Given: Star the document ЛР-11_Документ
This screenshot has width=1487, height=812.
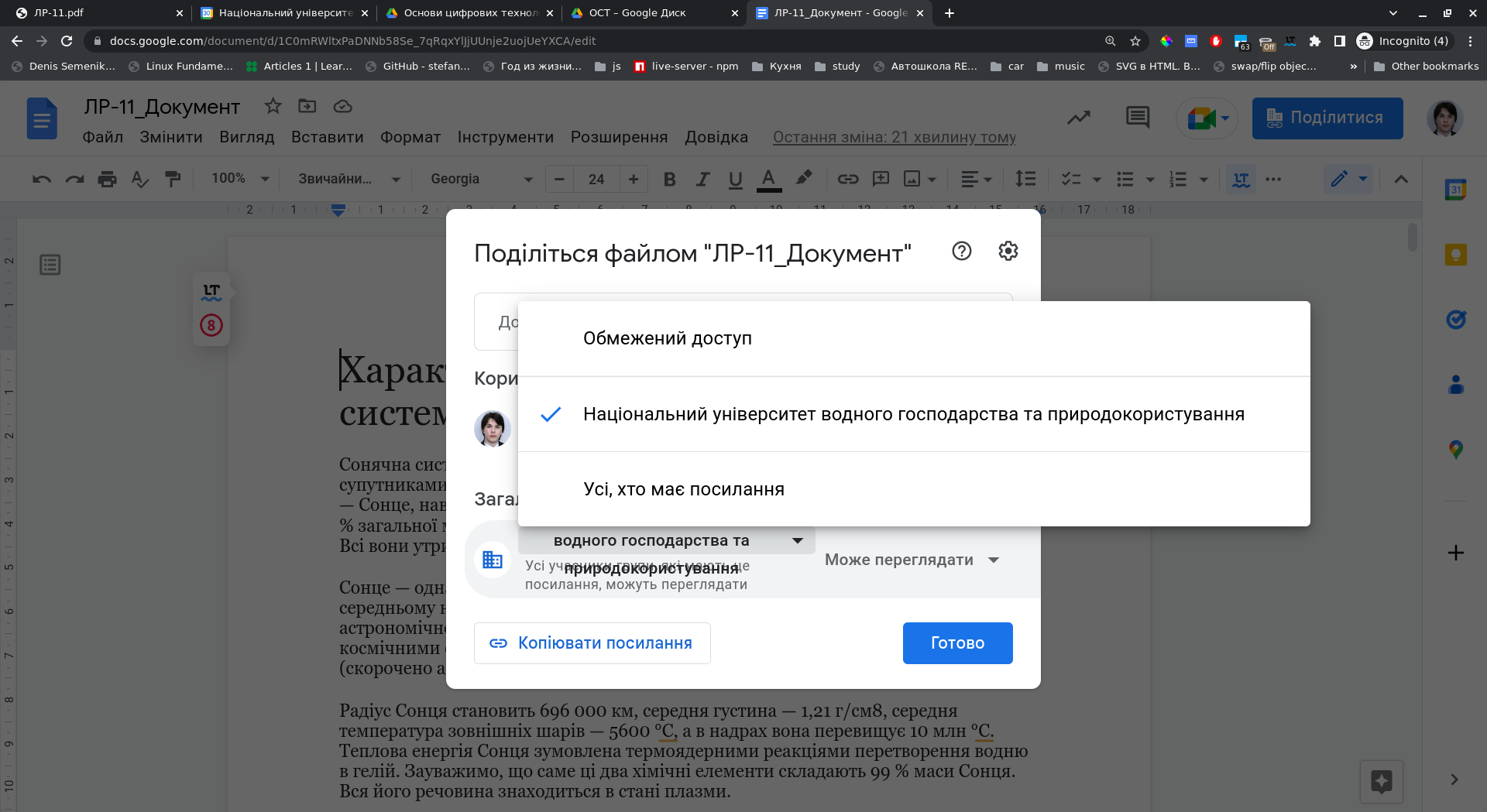Looking at the screenshot, I should tap(273, 106).
